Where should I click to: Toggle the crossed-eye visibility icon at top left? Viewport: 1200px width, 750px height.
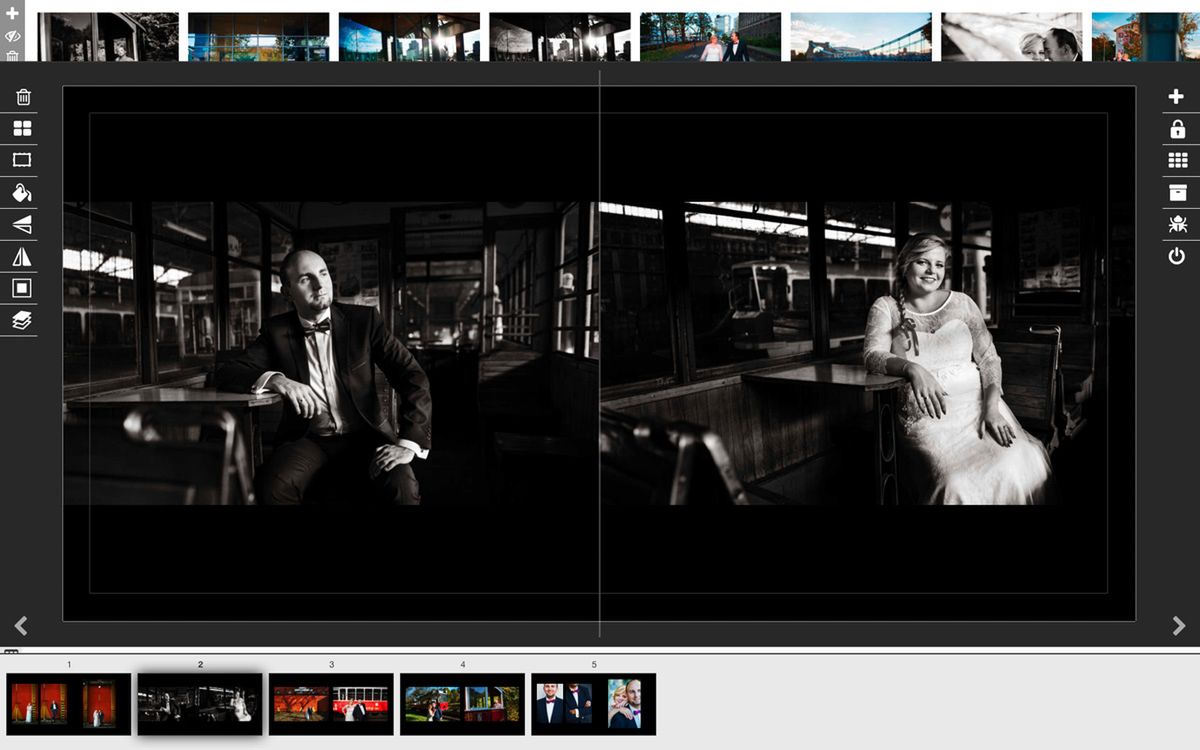12,35
